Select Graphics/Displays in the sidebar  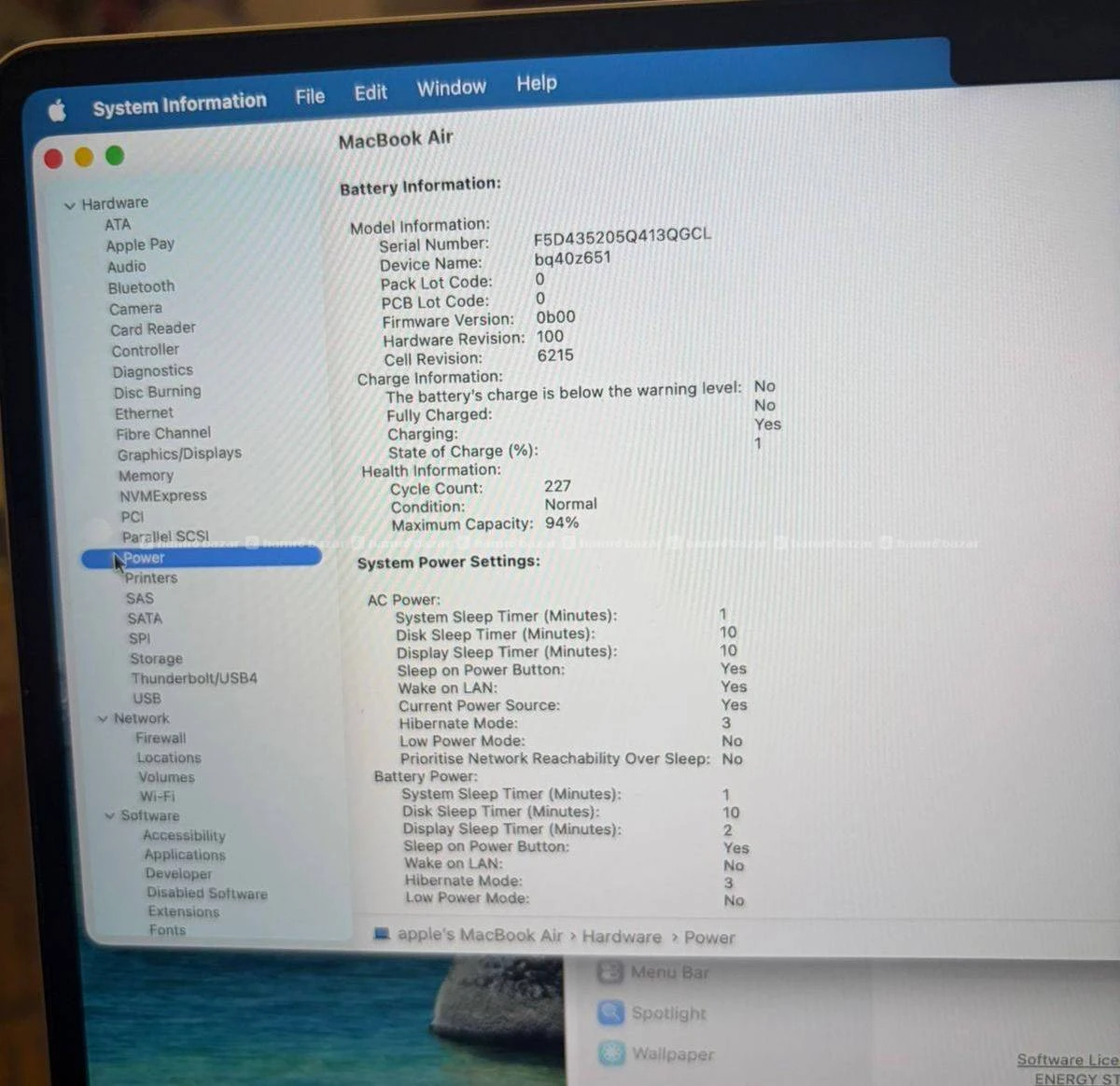pyautogui.click(x=179, y=453)
